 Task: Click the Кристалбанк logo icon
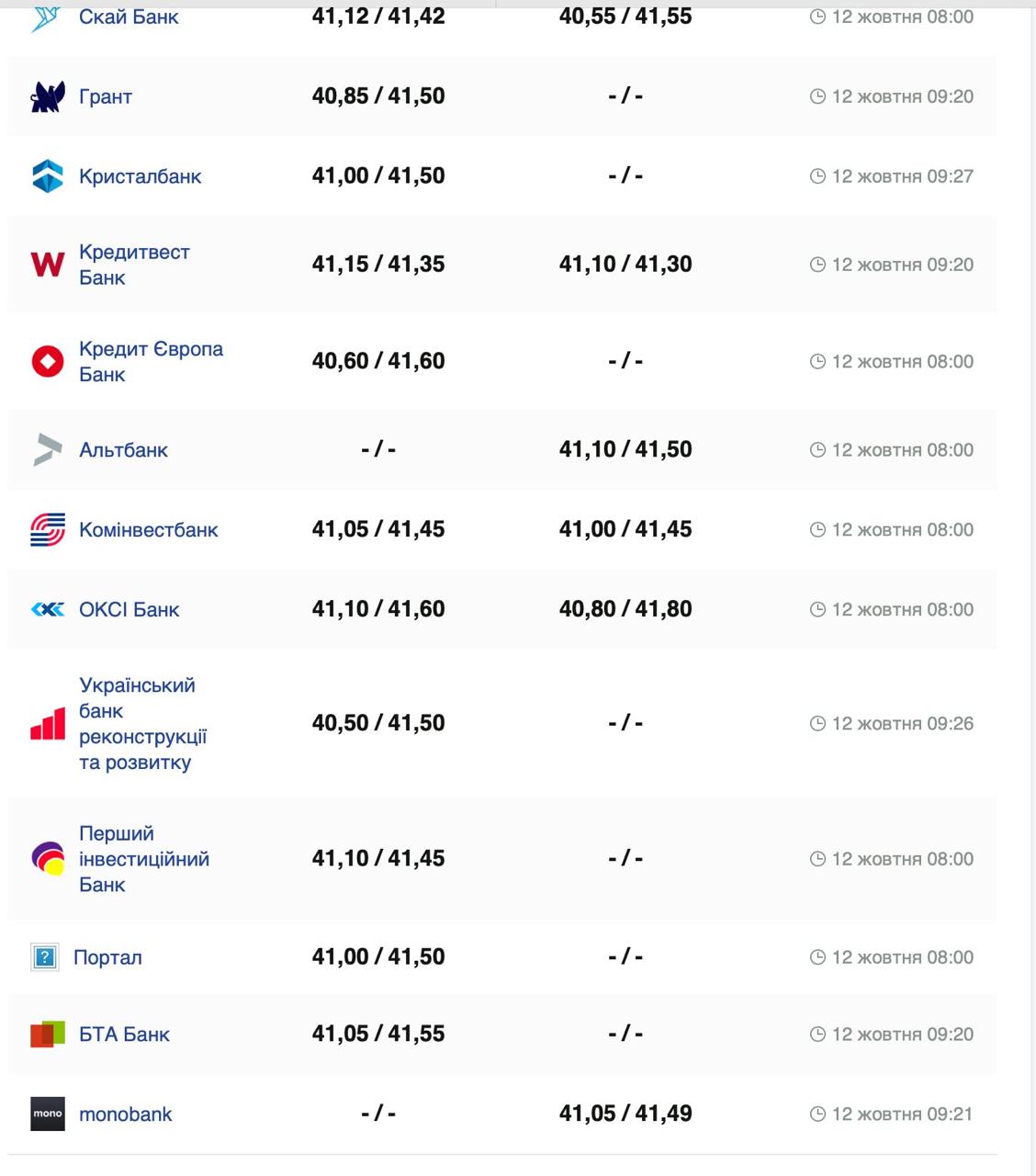48,176
